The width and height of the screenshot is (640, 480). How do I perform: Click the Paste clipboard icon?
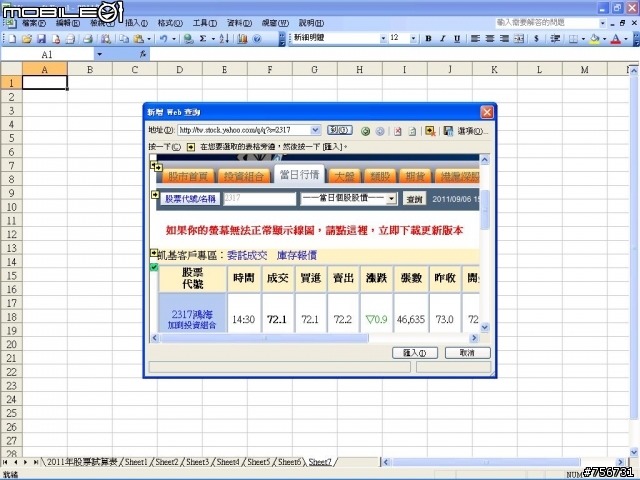139,39
